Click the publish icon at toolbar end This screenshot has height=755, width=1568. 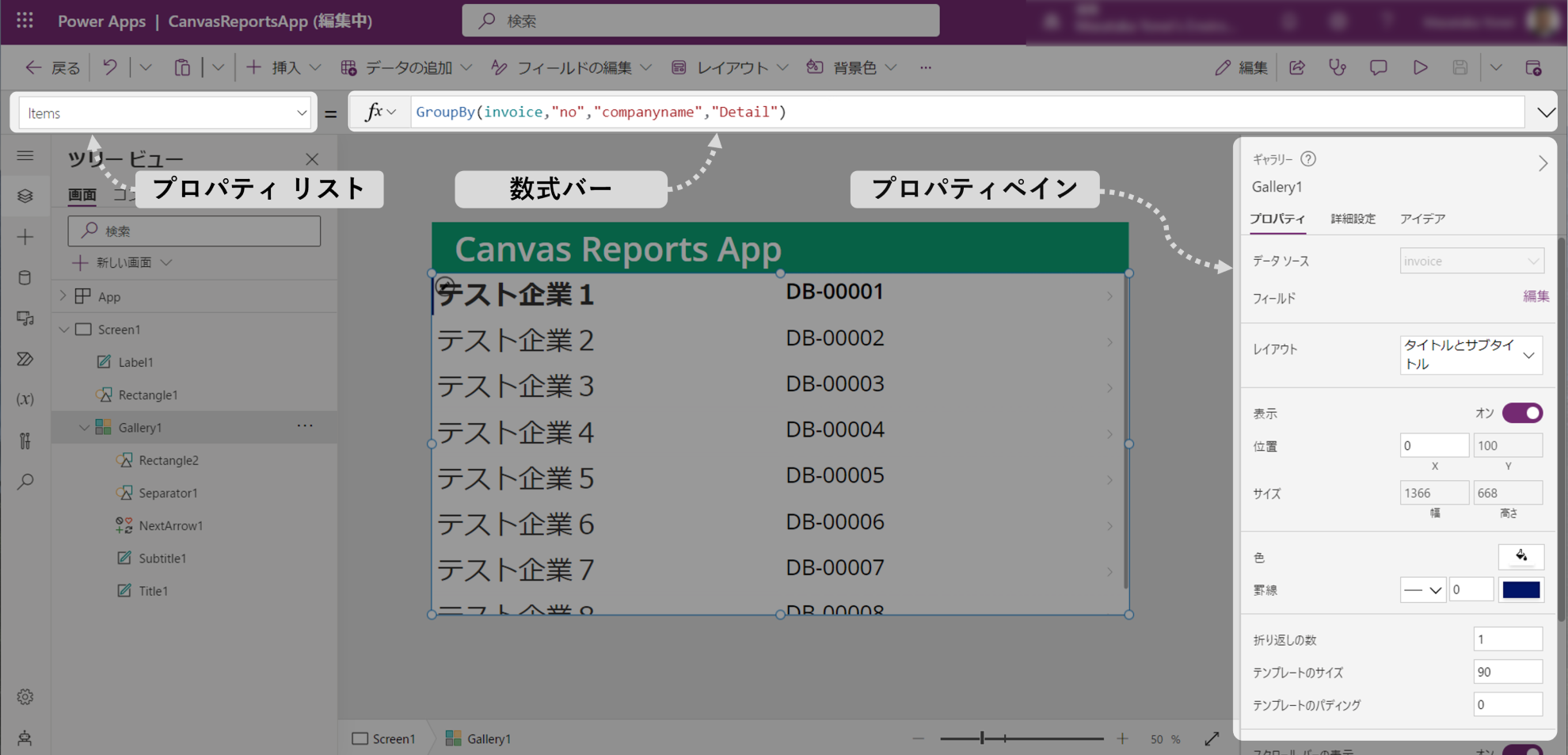pyautogui.click(x=1533, y=67)
